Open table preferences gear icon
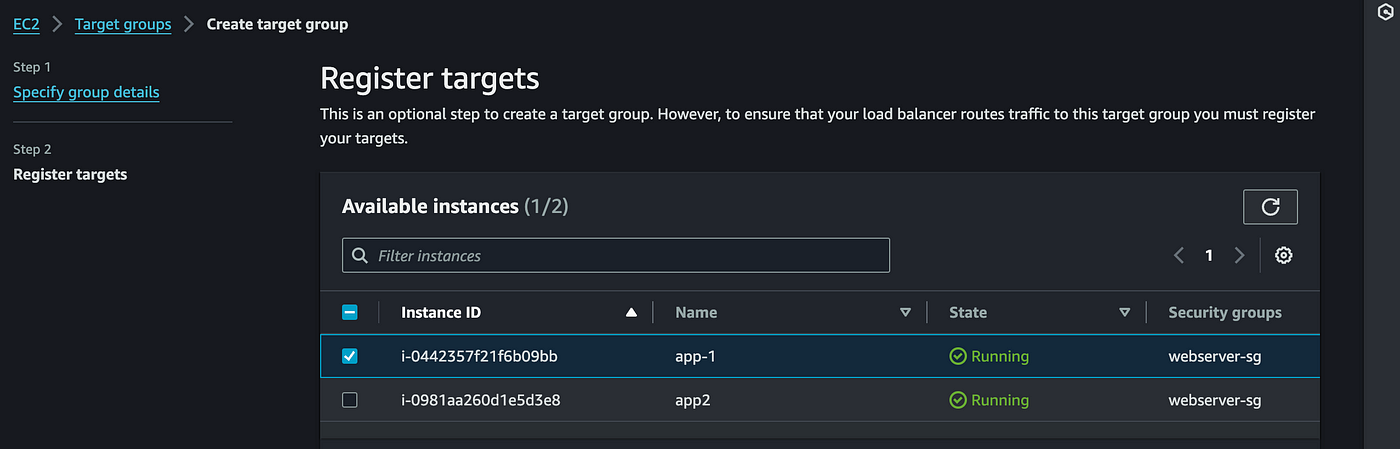The height and width of the screenshot is (449, 1400). [1284, 256]
